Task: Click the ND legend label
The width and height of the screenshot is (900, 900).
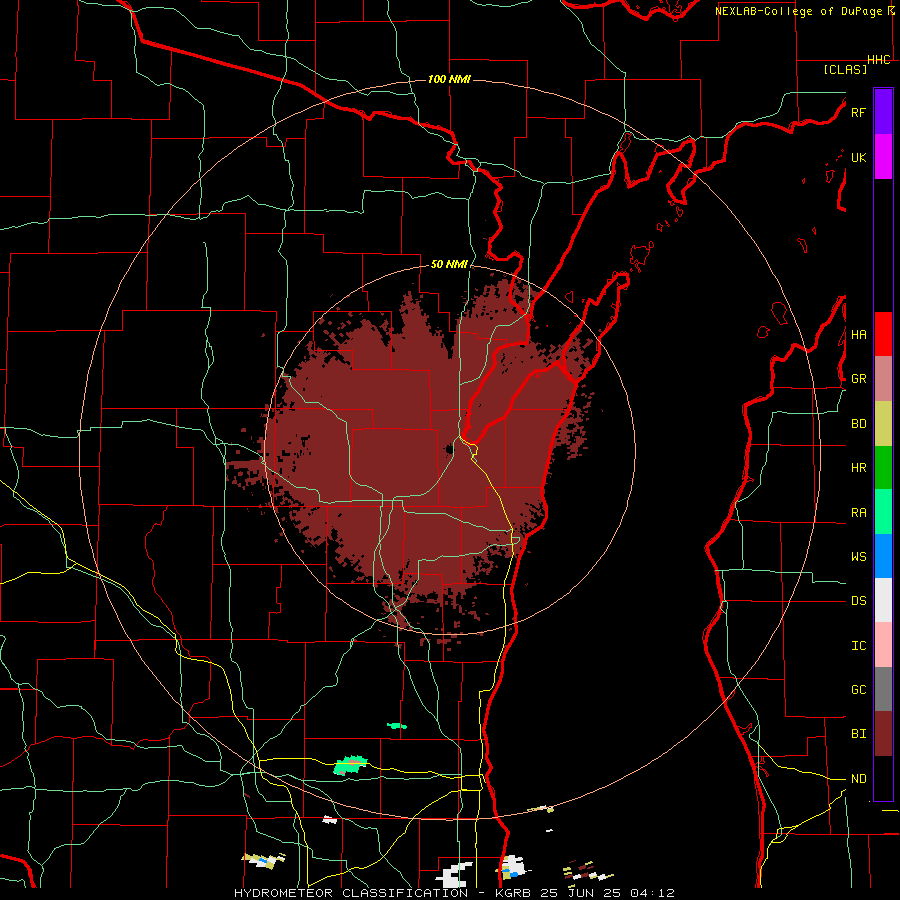Action: 858,779
